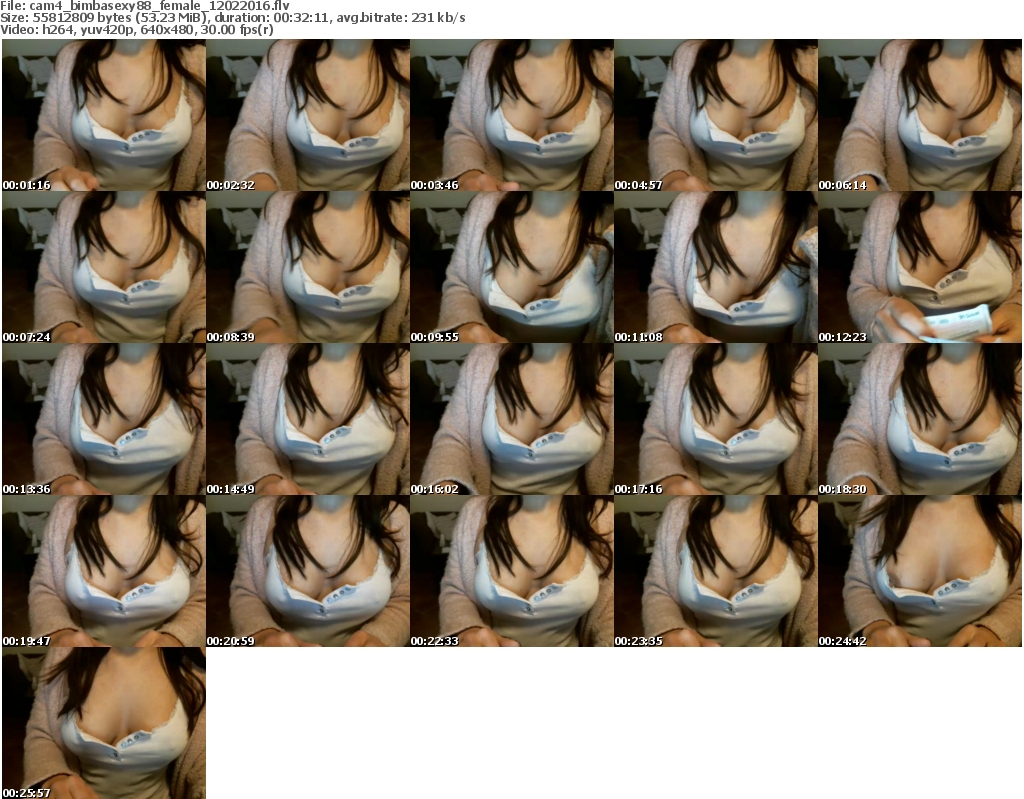Select the thumbnail stamped 00:07:24
The image size is (1024, 799).
point(104,267)
